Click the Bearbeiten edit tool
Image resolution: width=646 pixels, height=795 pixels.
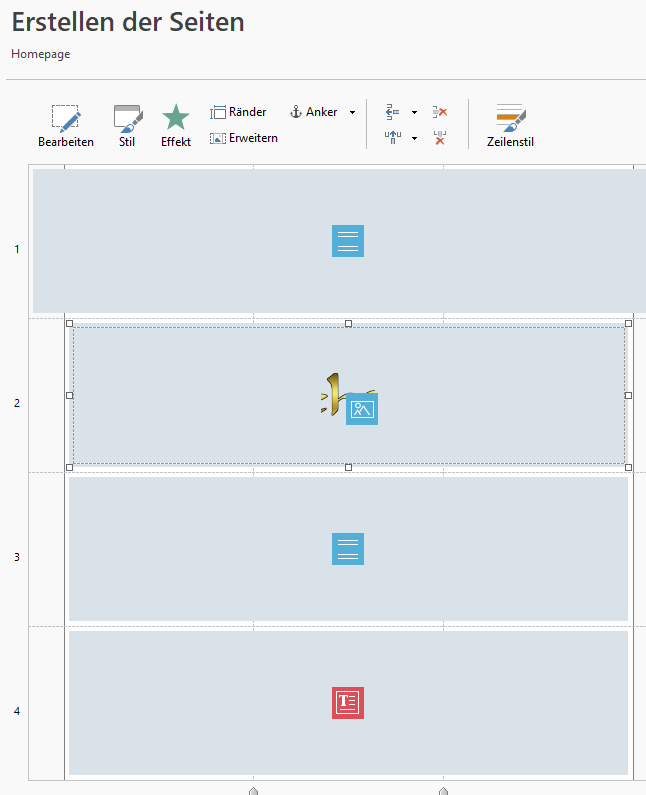(66, 126)
